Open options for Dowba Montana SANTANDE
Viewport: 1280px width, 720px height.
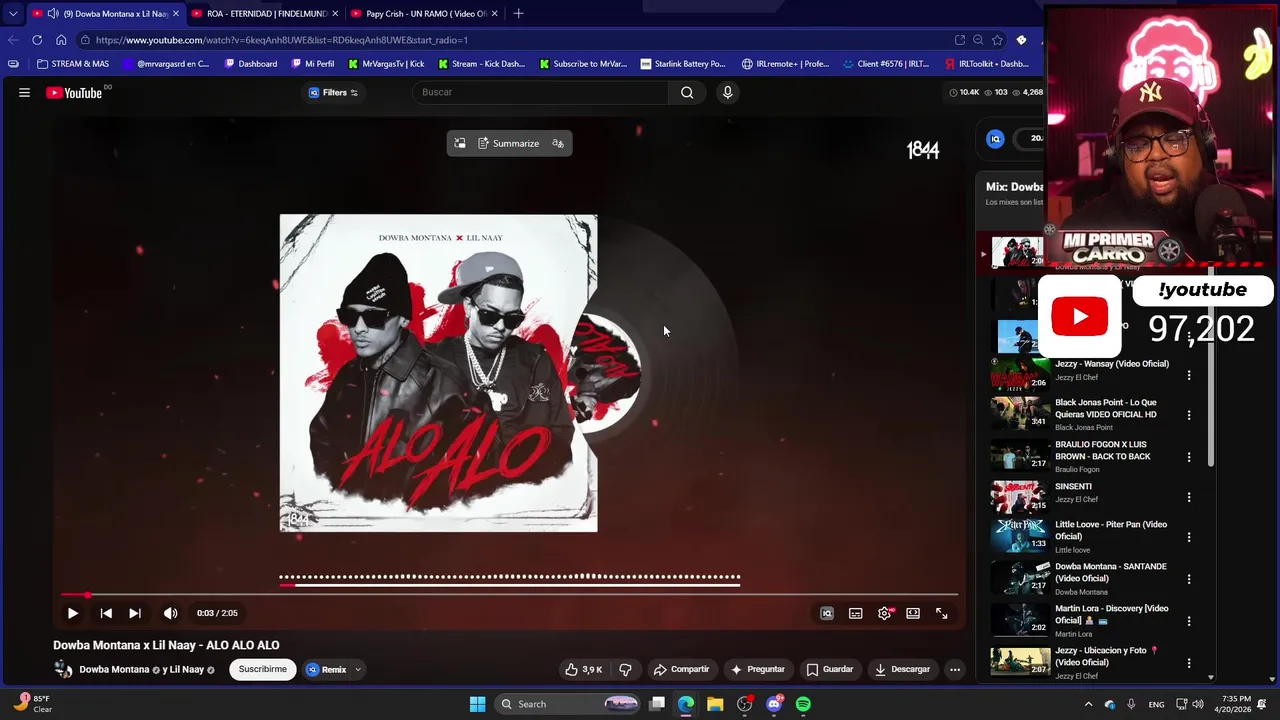pyautogui.click(x=1189, y=579)
